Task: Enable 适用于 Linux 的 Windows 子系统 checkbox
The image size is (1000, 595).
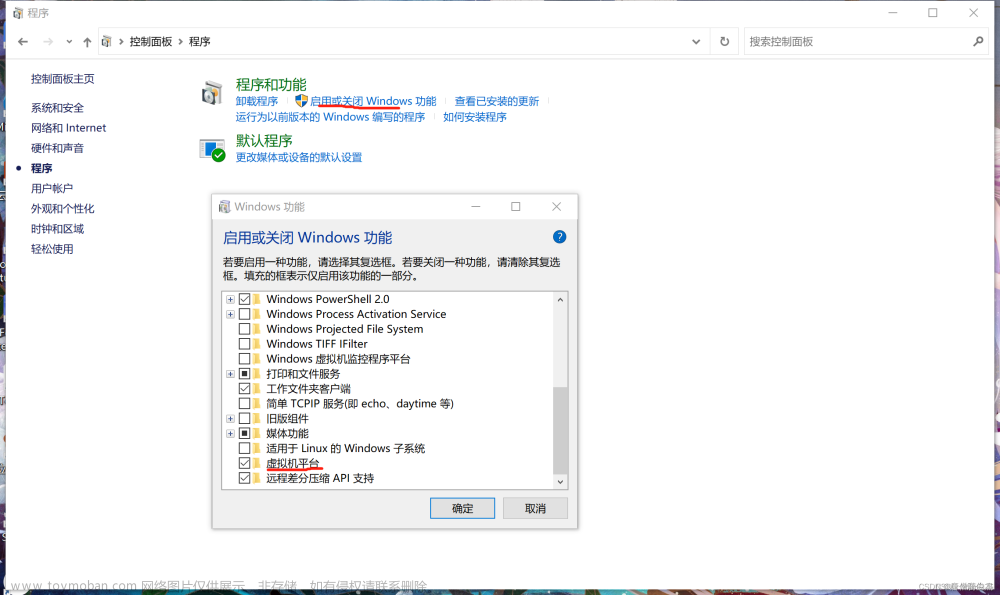Action: pyautogui.click(x=244, y=448)
